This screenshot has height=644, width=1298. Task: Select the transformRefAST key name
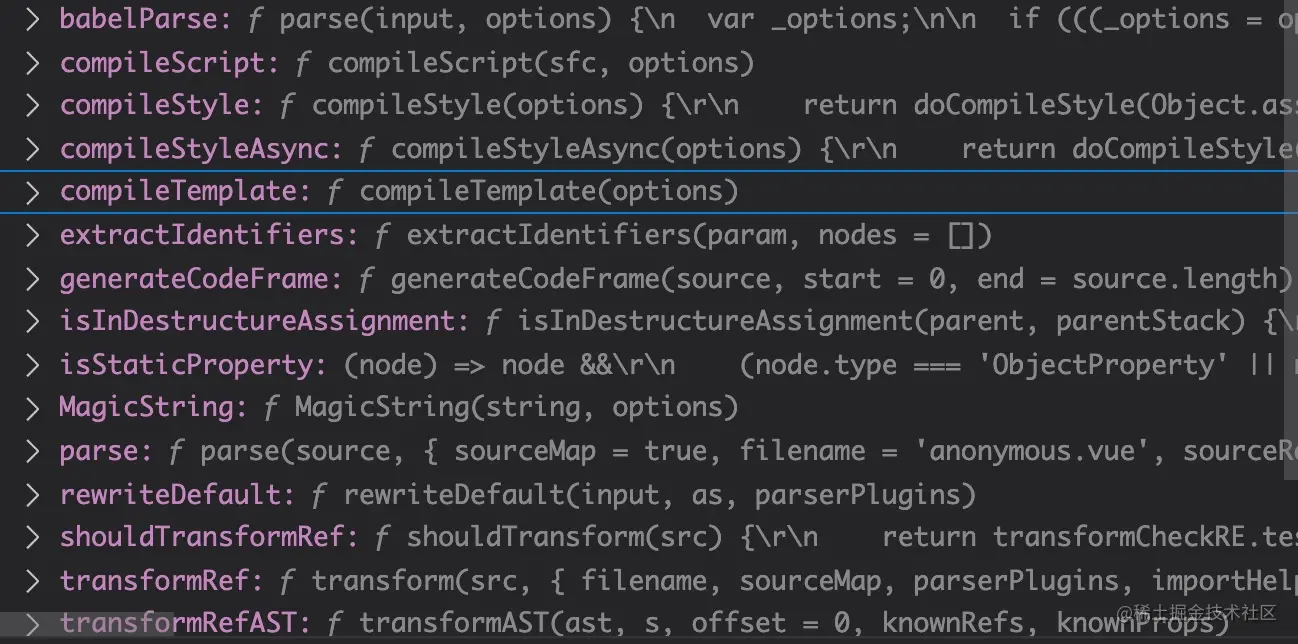click(186, 624)
